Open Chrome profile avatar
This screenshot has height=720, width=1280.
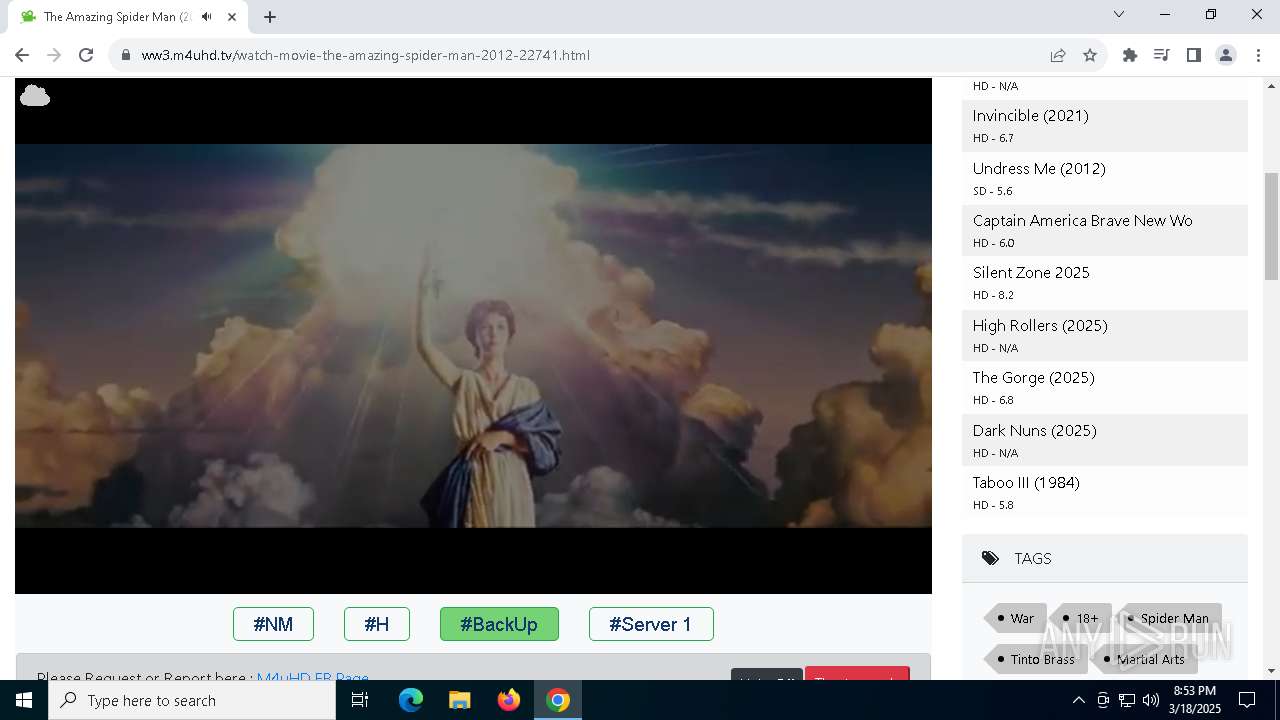pos(1226,55)
